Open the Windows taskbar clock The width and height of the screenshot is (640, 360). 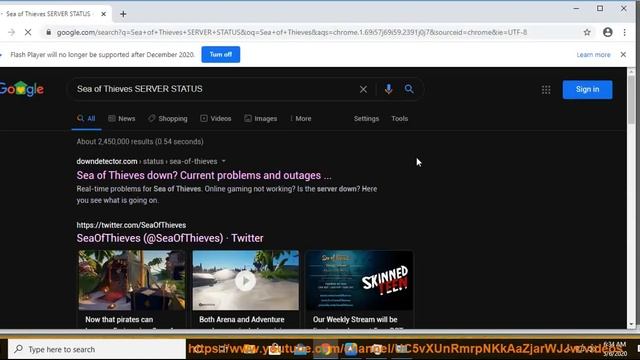615,349
